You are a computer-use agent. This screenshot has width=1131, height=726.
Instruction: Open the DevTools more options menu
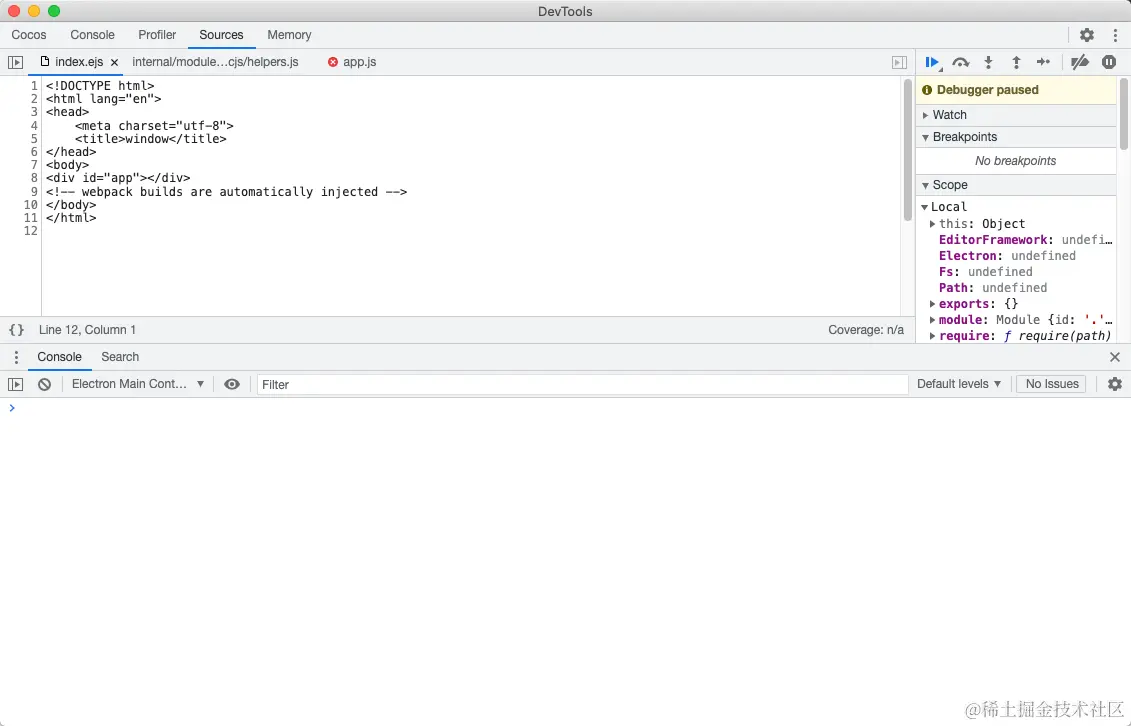pyautogui.click(x=1115, y=35)
